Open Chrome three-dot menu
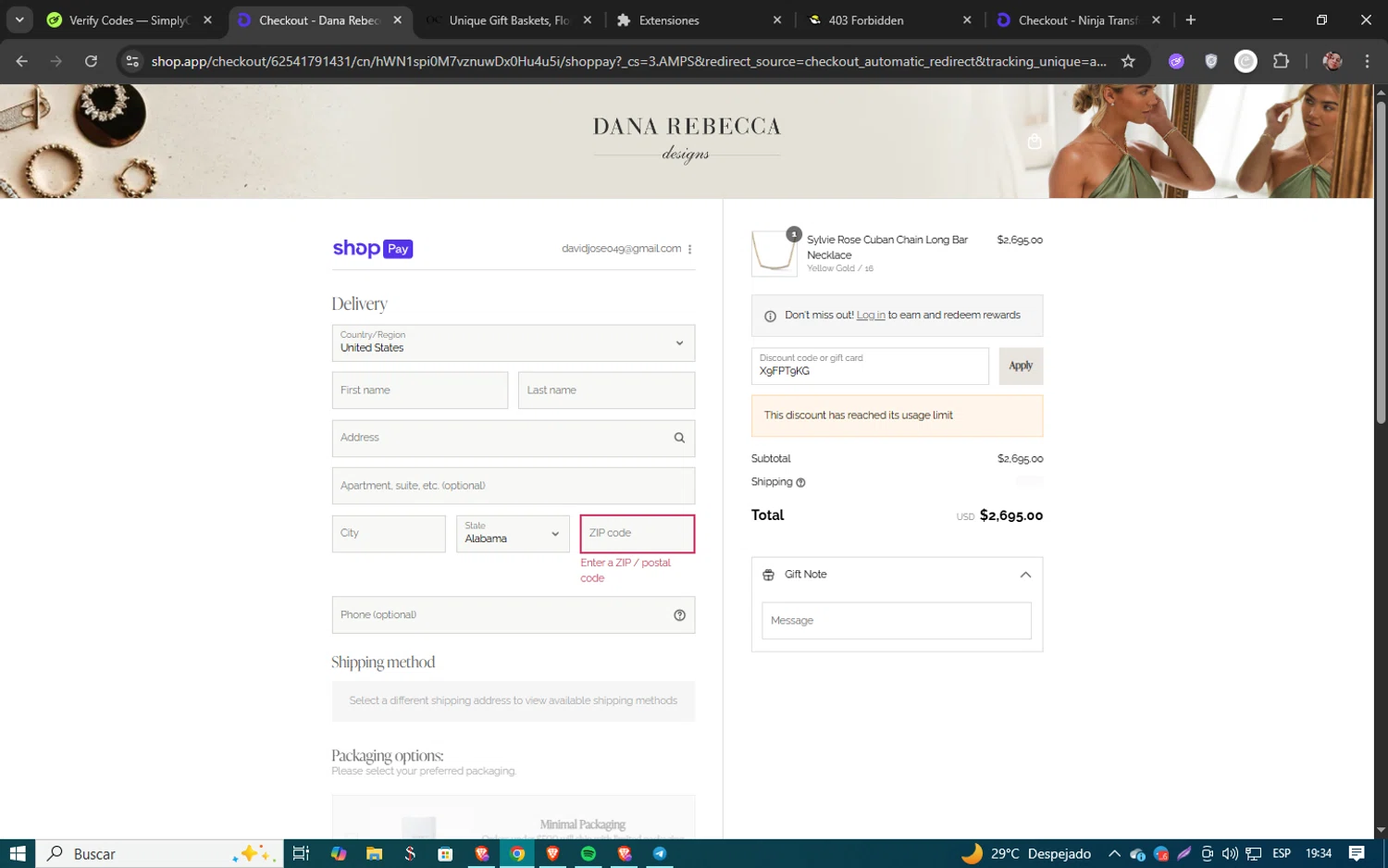The image size is (1388, 868). pos(1368,61)
